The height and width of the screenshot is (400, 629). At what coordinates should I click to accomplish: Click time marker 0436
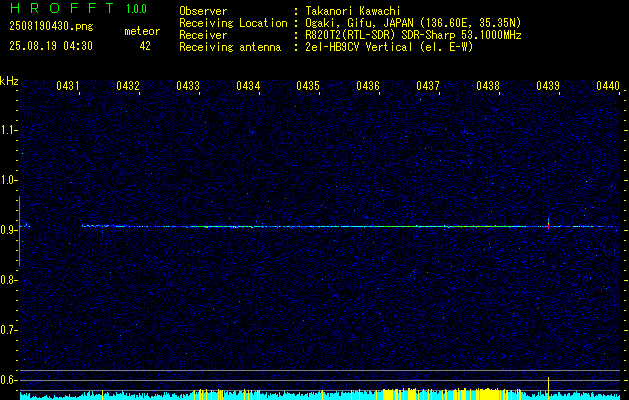click(x=368, y=86)
